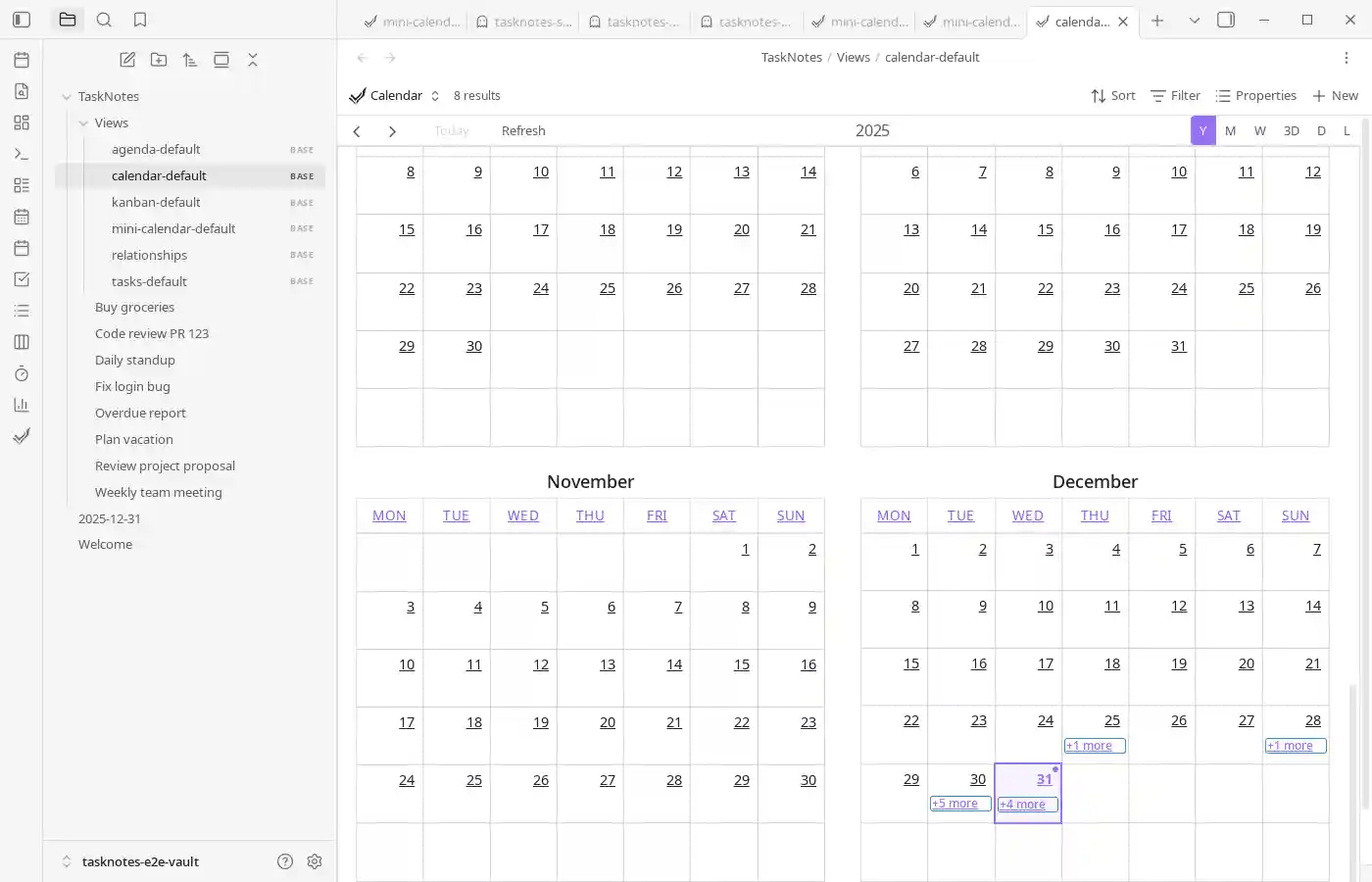The height and width of the screenshot is (882, 1372).
Task: Click the collapse all folders icon
Action: point(253,60)
